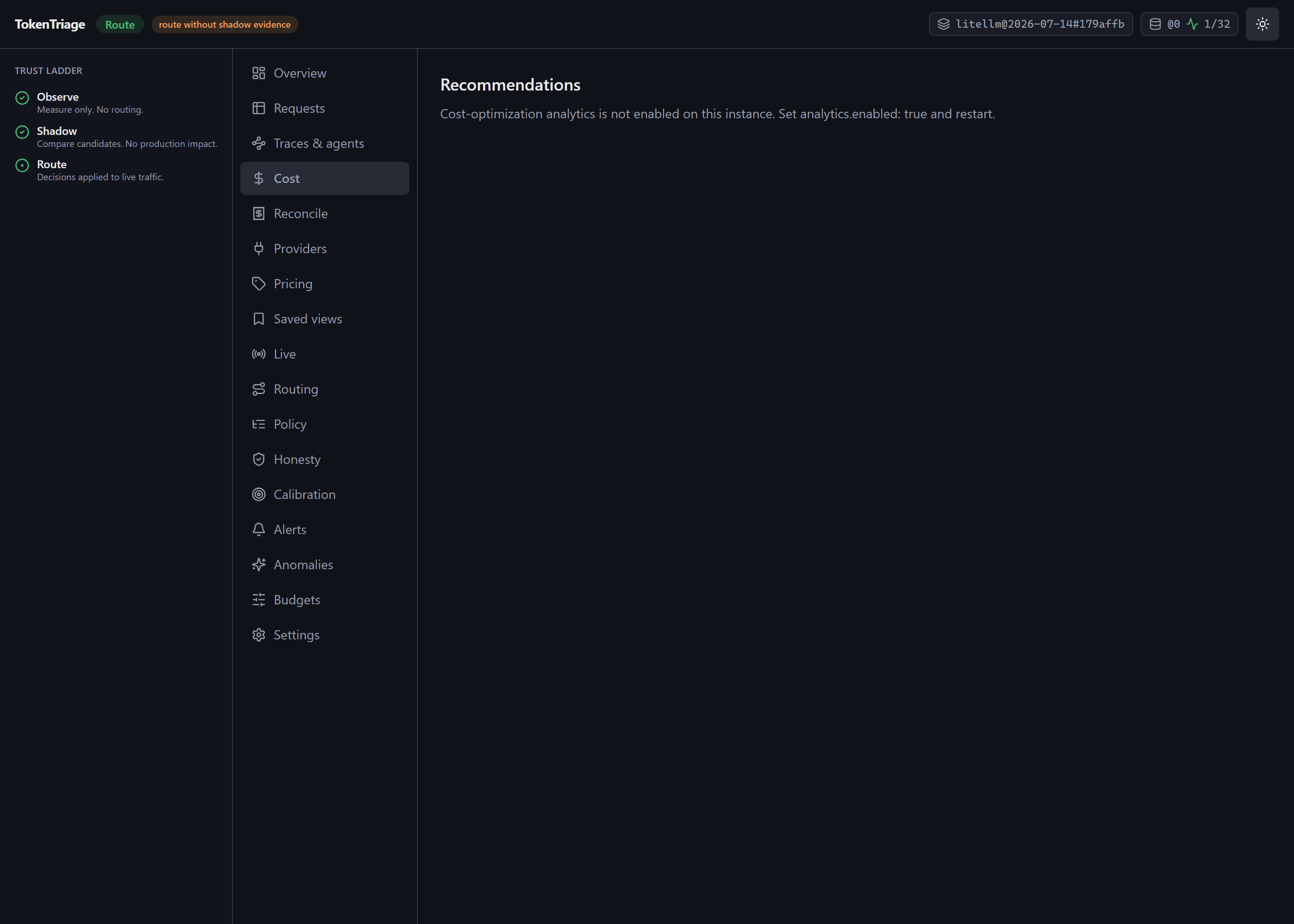The width and height of the screenshot is (1294, 924).
Task: Click the database icon in header
Action: tap(1155, 24)
